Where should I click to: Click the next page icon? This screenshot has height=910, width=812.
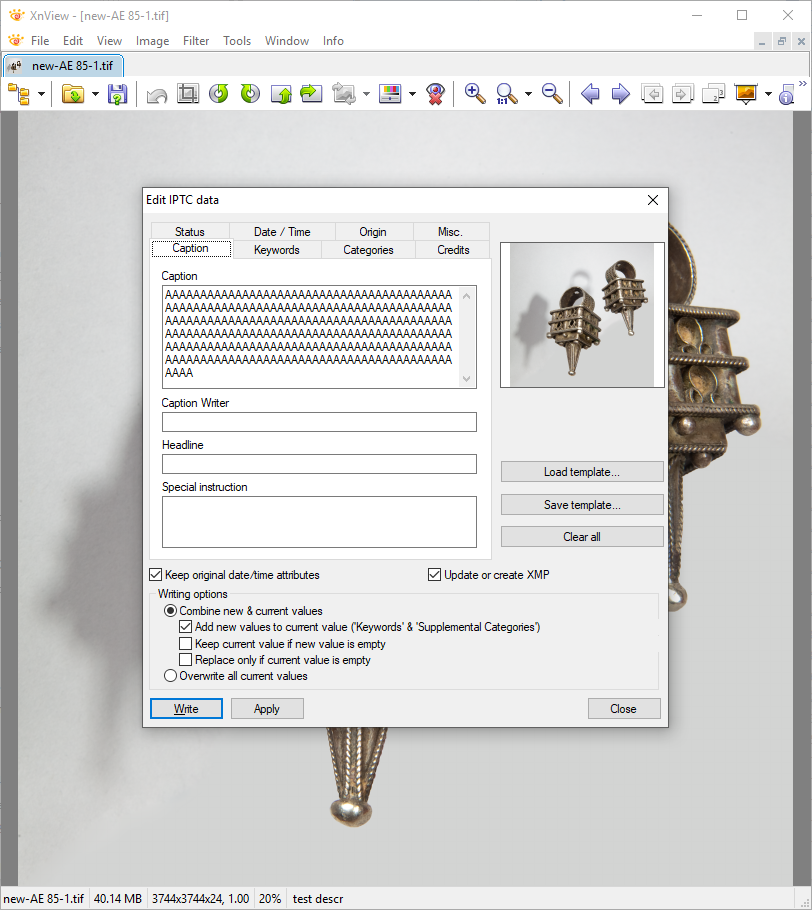tap(683, 93)
